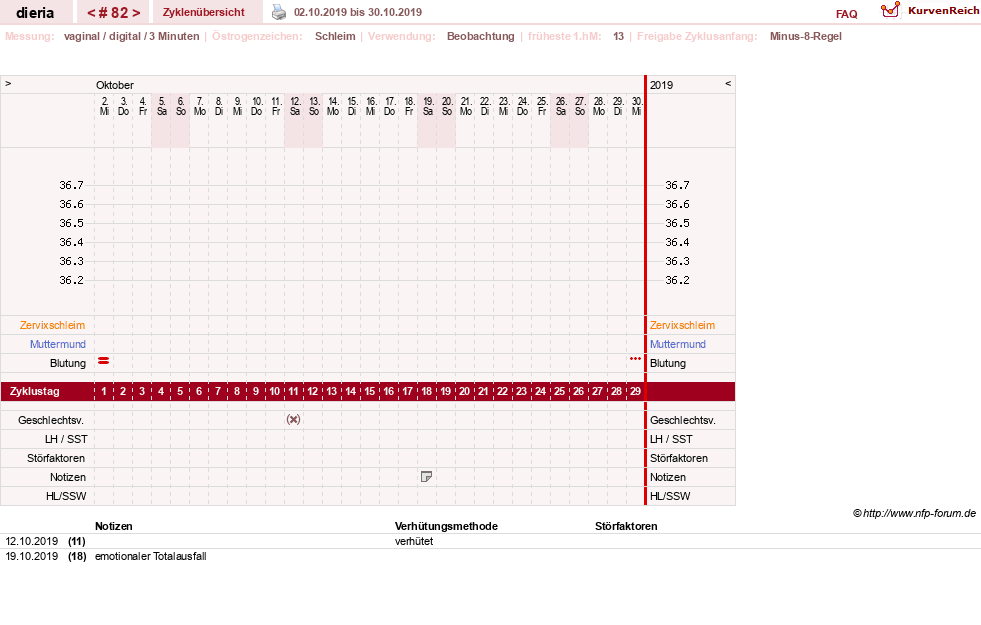Image resolution: width=981 pixels, height=625 pixels.
Task: Click the printer icon
Action: (278, 12)
